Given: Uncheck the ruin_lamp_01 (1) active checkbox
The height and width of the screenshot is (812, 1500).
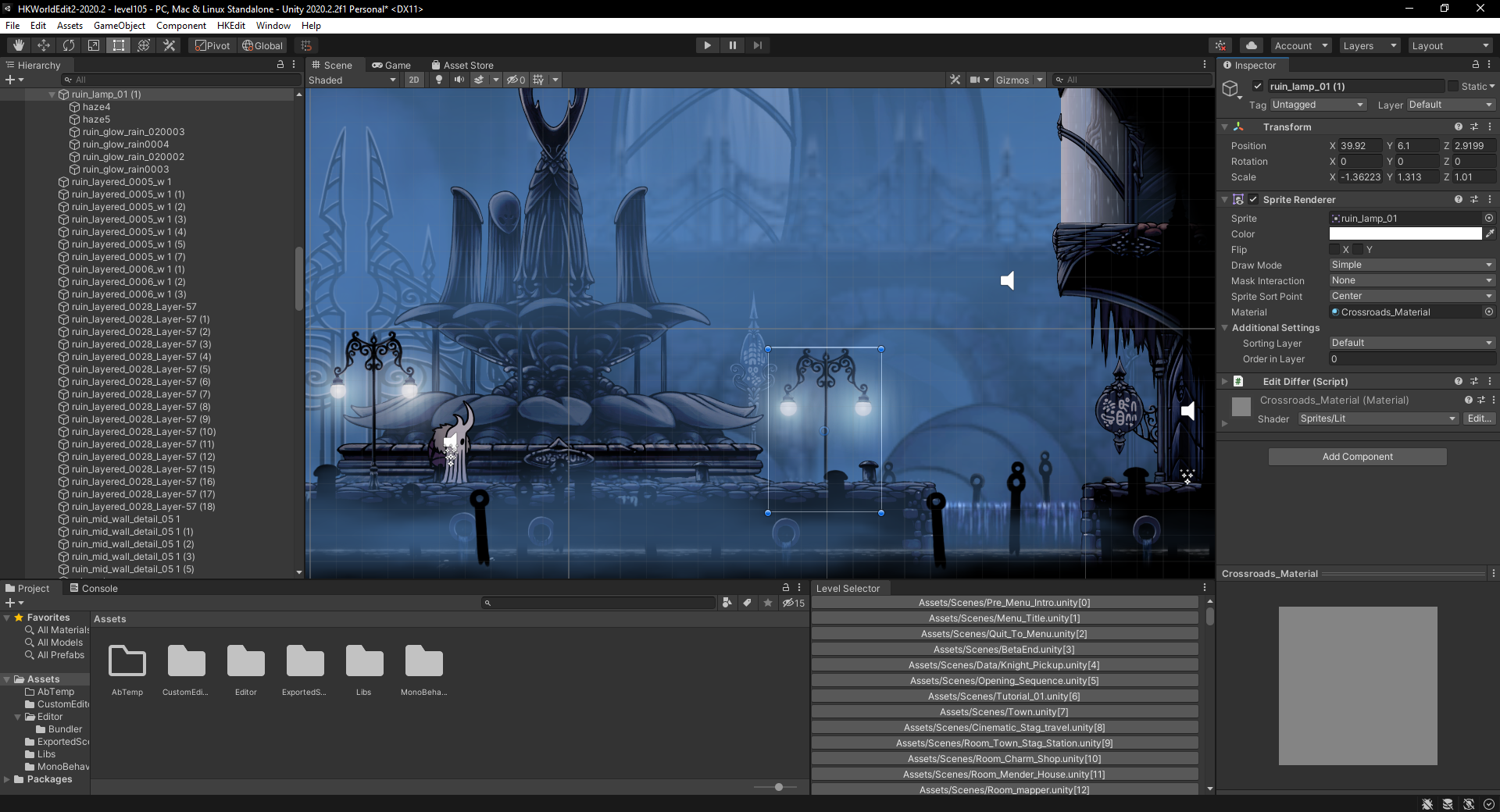Looking at the screenshot, I should pos(1258,87).
